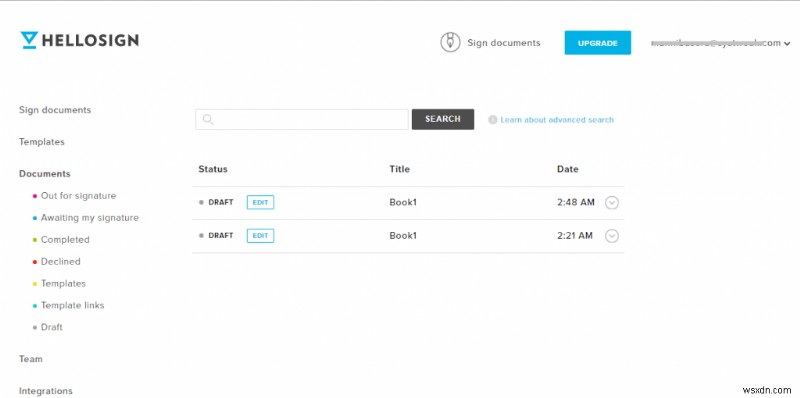Screen dimensions: 800x398
Task: Click the UPGRADE button
Action: click(597, 43)
